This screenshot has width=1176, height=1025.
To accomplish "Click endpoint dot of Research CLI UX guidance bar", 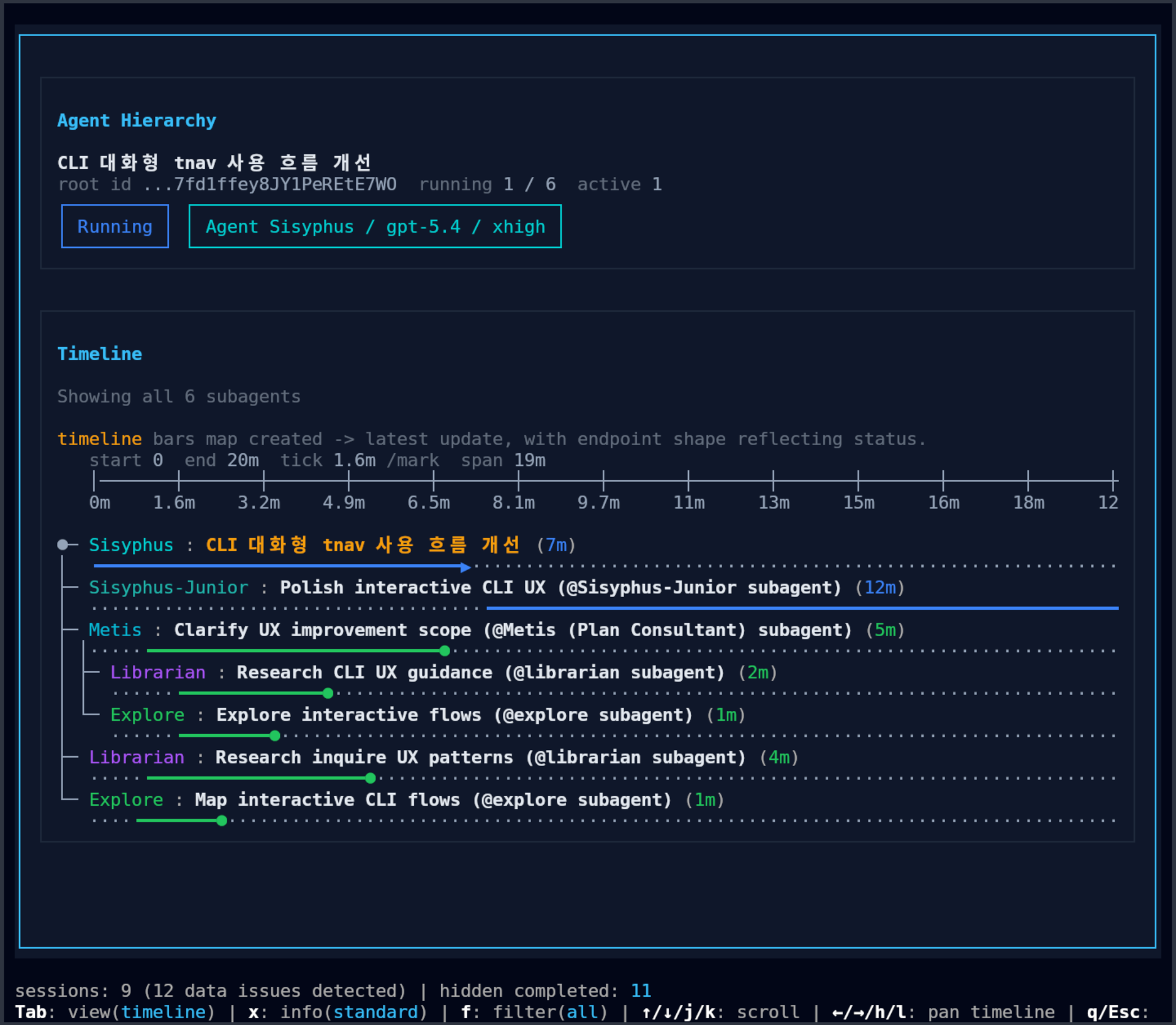I will pos(328,693).
